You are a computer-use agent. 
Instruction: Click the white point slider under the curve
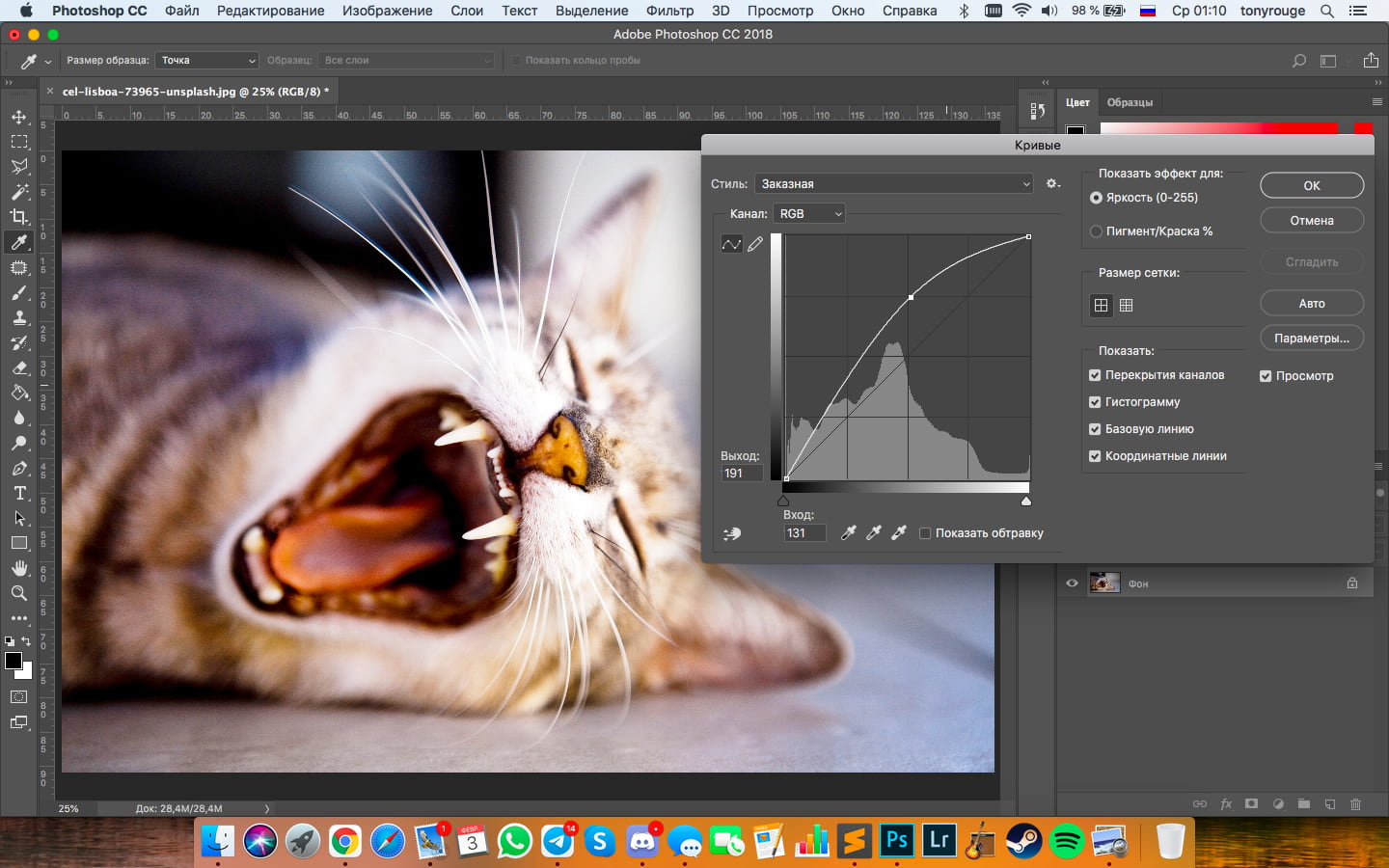[x=1025, y=502]
